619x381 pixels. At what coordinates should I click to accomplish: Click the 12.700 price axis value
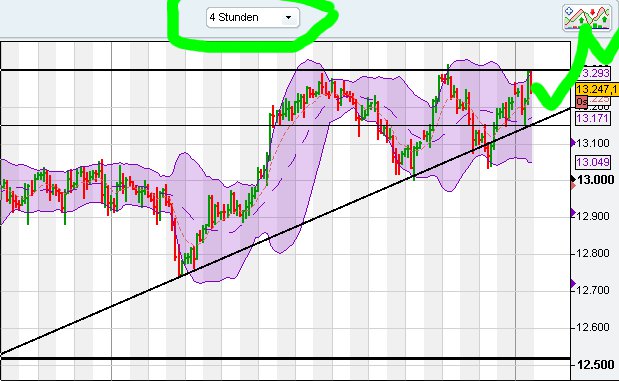[593, 290]
